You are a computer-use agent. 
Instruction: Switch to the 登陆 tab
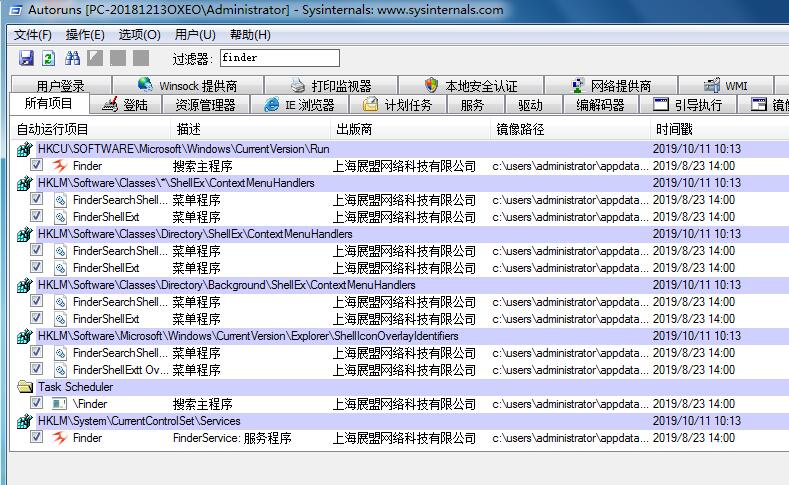tap(125, 105)
